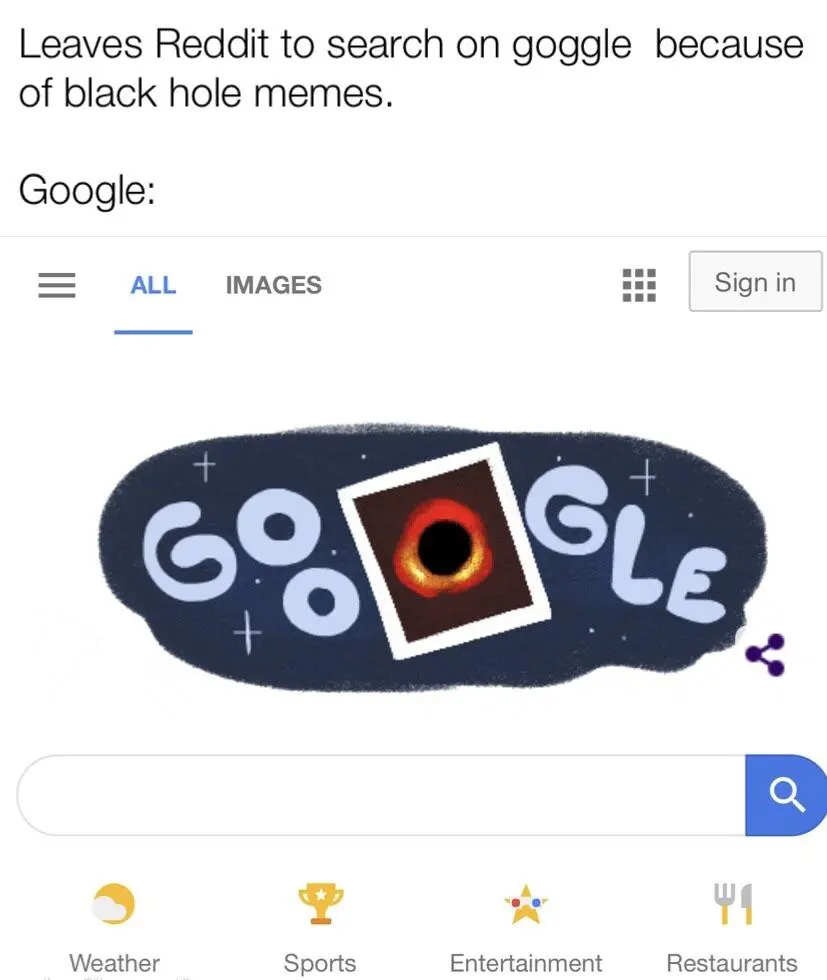Click the meme caption text at top
Image resolution: width=827 pixels, height=980 pixels.
click(411, 69)
